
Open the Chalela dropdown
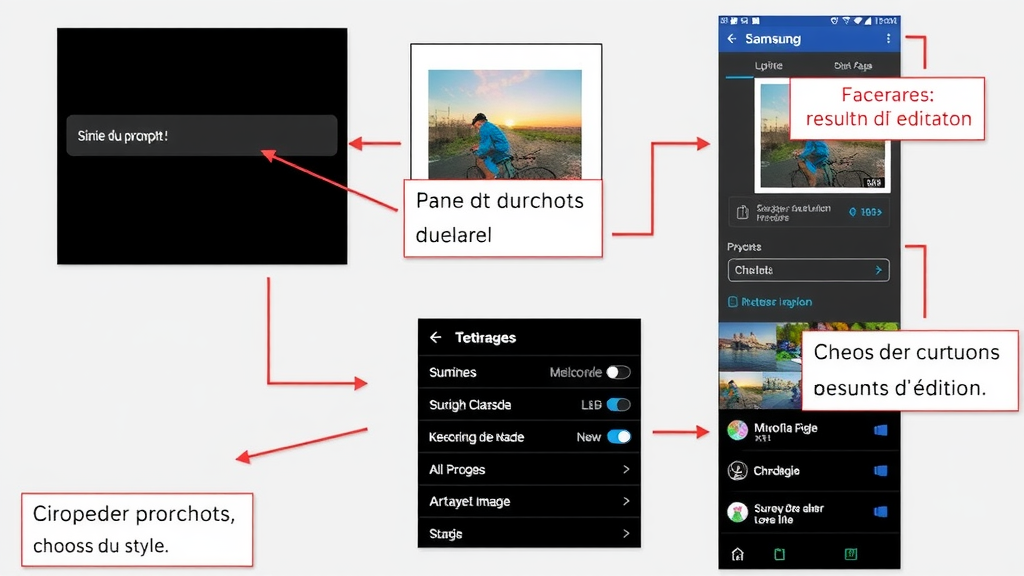tap(808, 270)
